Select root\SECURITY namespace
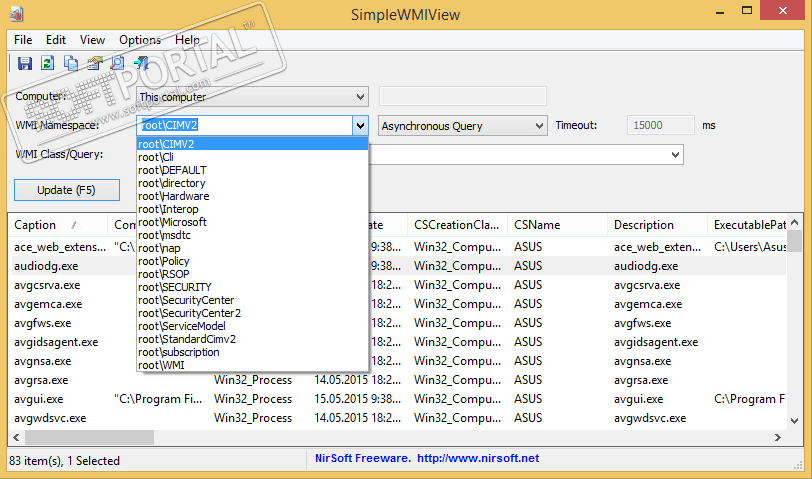 pos(252,287)
